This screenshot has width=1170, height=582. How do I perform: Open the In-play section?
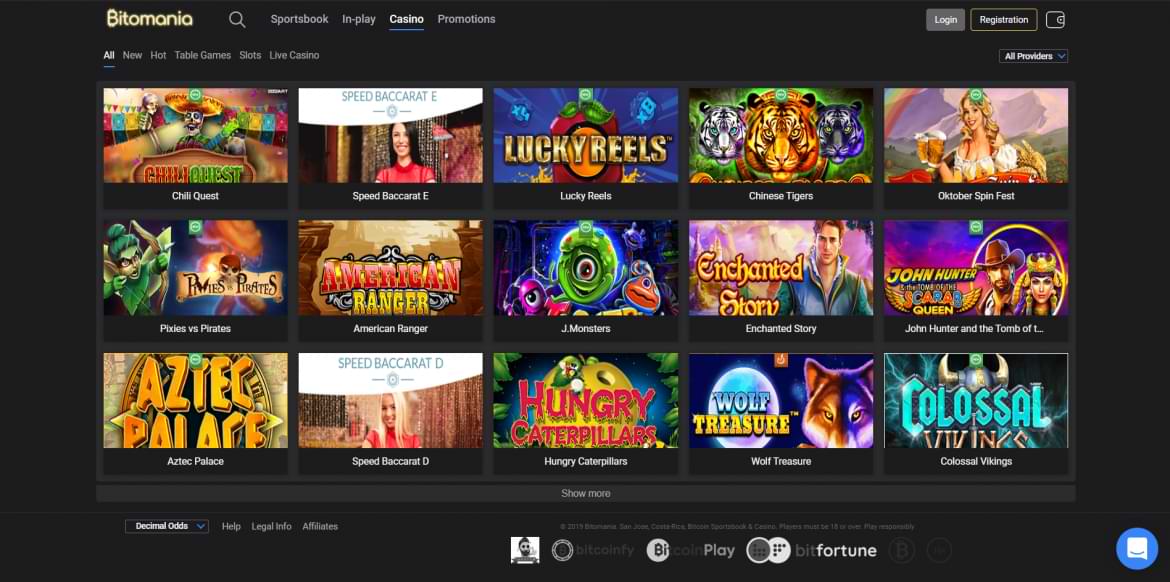point(359,19)
